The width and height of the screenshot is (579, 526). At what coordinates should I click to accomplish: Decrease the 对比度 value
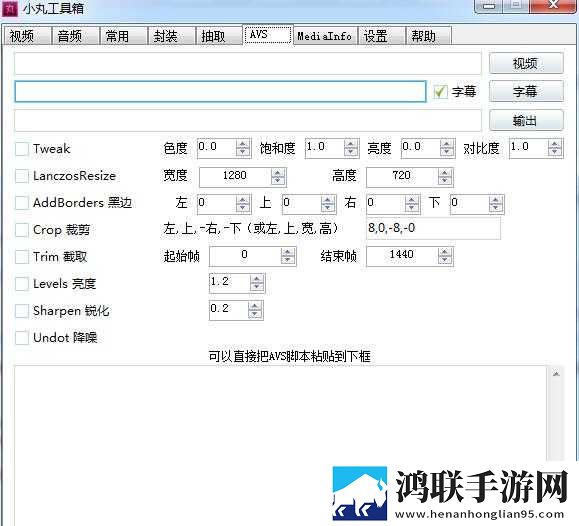(x=555, y=152)
